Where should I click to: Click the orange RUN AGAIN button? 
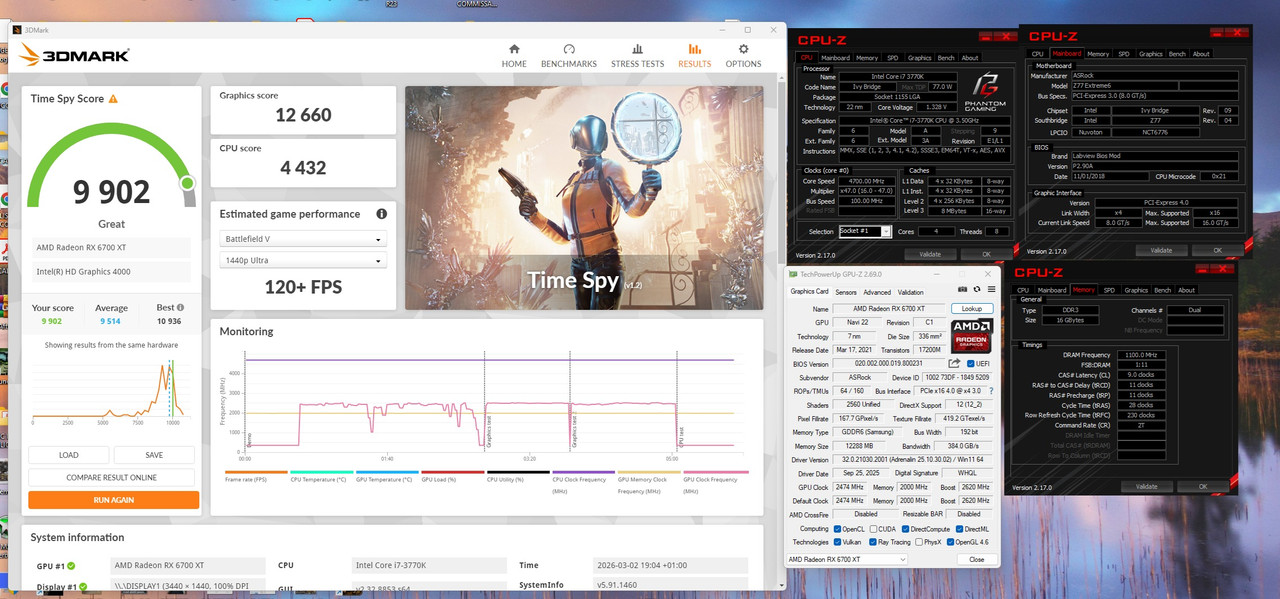(113, 500)
